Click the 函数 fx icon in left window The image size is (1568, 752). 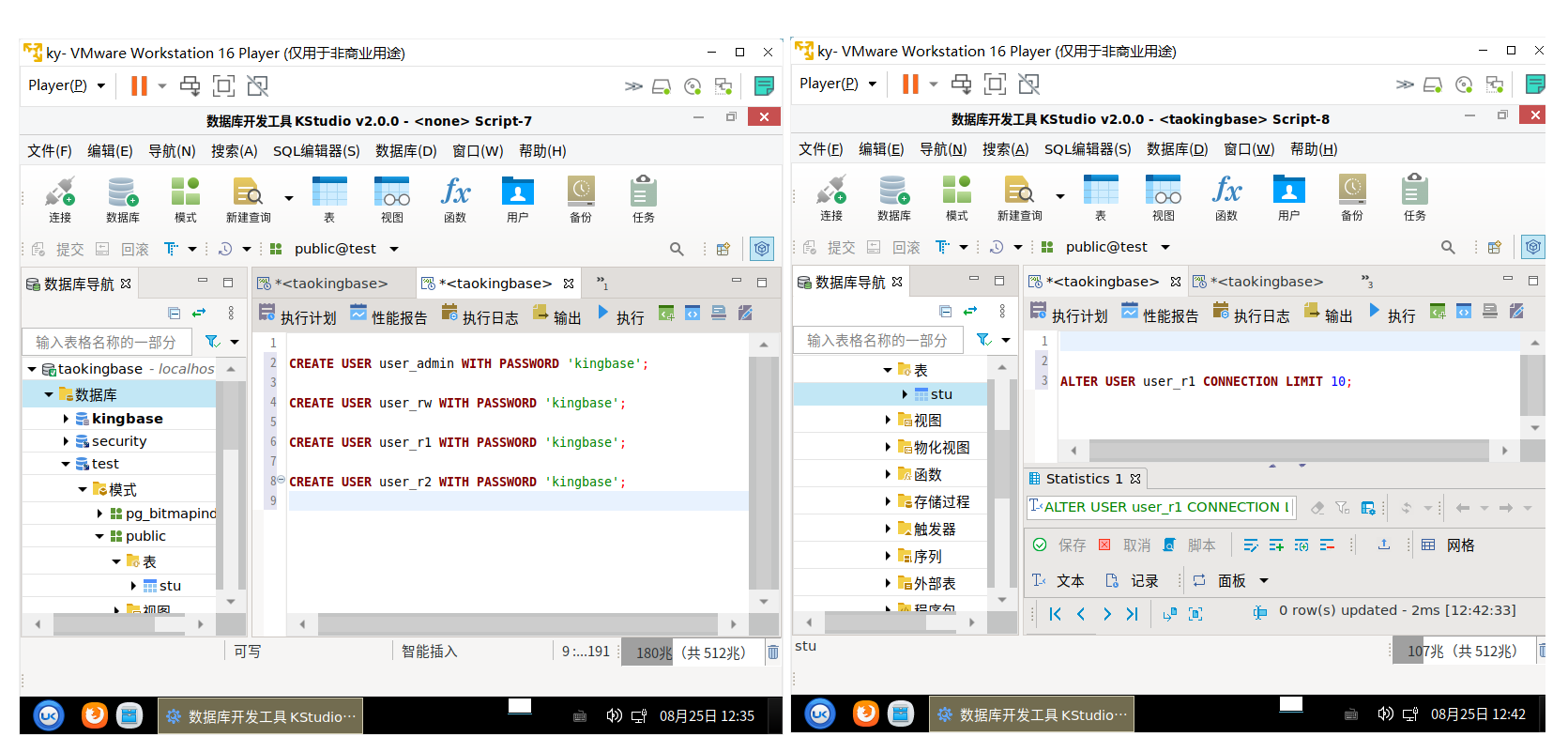click(455, 200)
